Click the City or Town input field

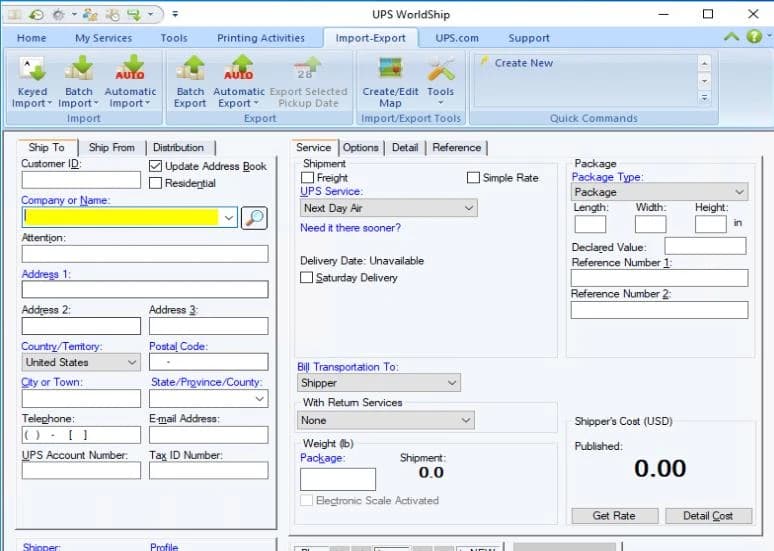pyautogui.click(x=81, y=398)
